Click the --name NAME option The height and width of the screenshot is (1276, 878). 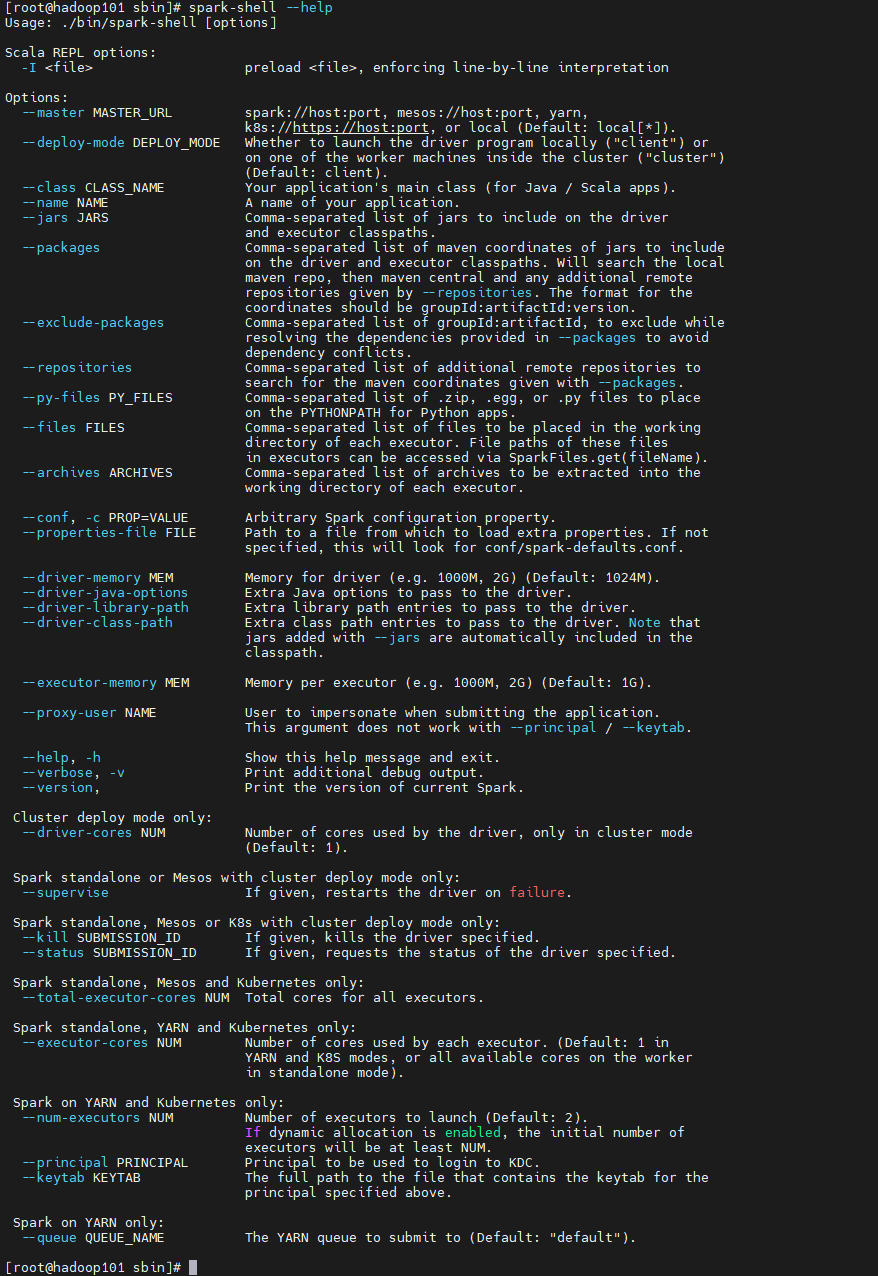(65, 202)
